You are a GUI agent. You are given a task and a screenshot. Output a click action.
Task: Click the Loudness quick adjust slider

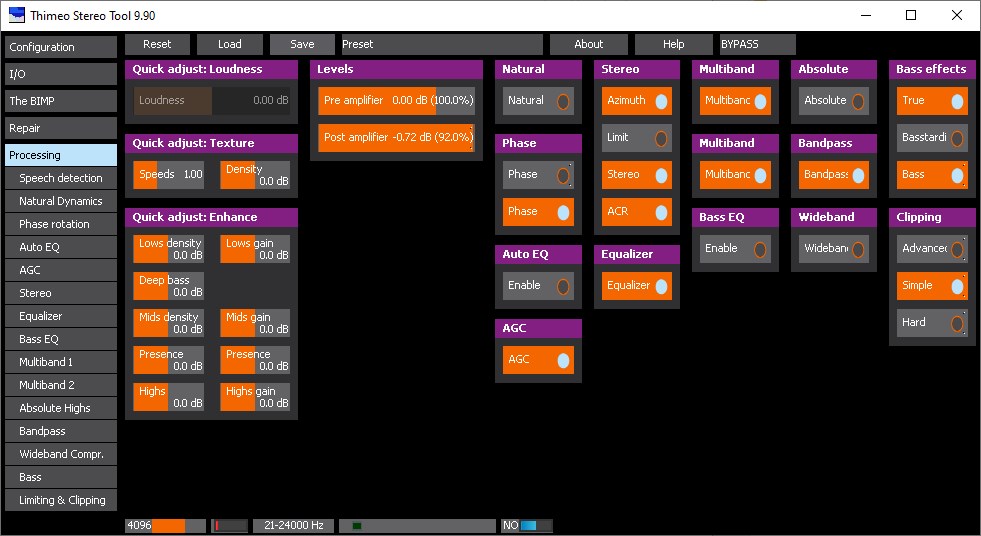coord(212,101)
